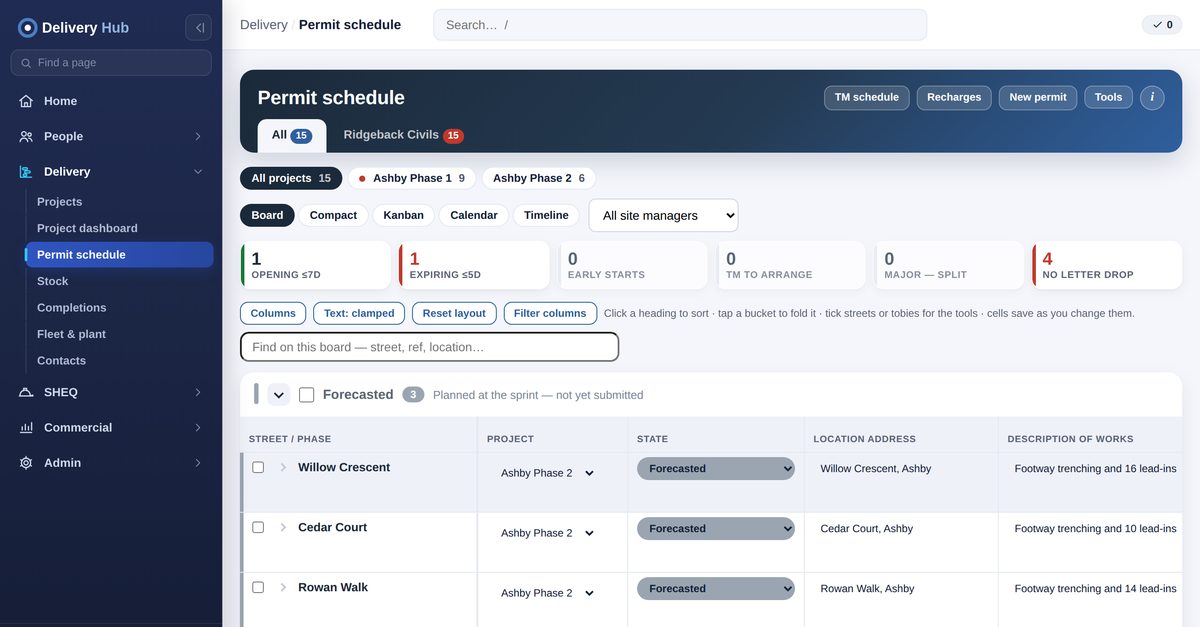
Task: Click the People icon in sidebar
Action: 26,136
